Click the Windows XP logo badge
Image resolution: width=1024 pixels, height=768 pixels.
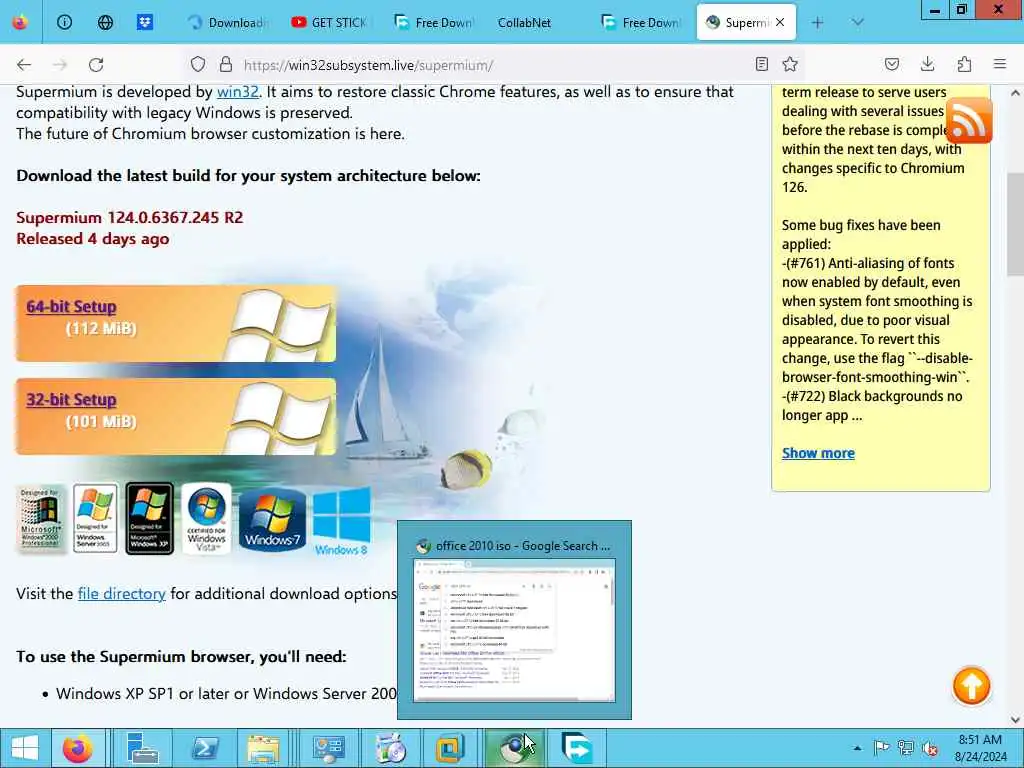pyautogui.click(x=150, y=519)
